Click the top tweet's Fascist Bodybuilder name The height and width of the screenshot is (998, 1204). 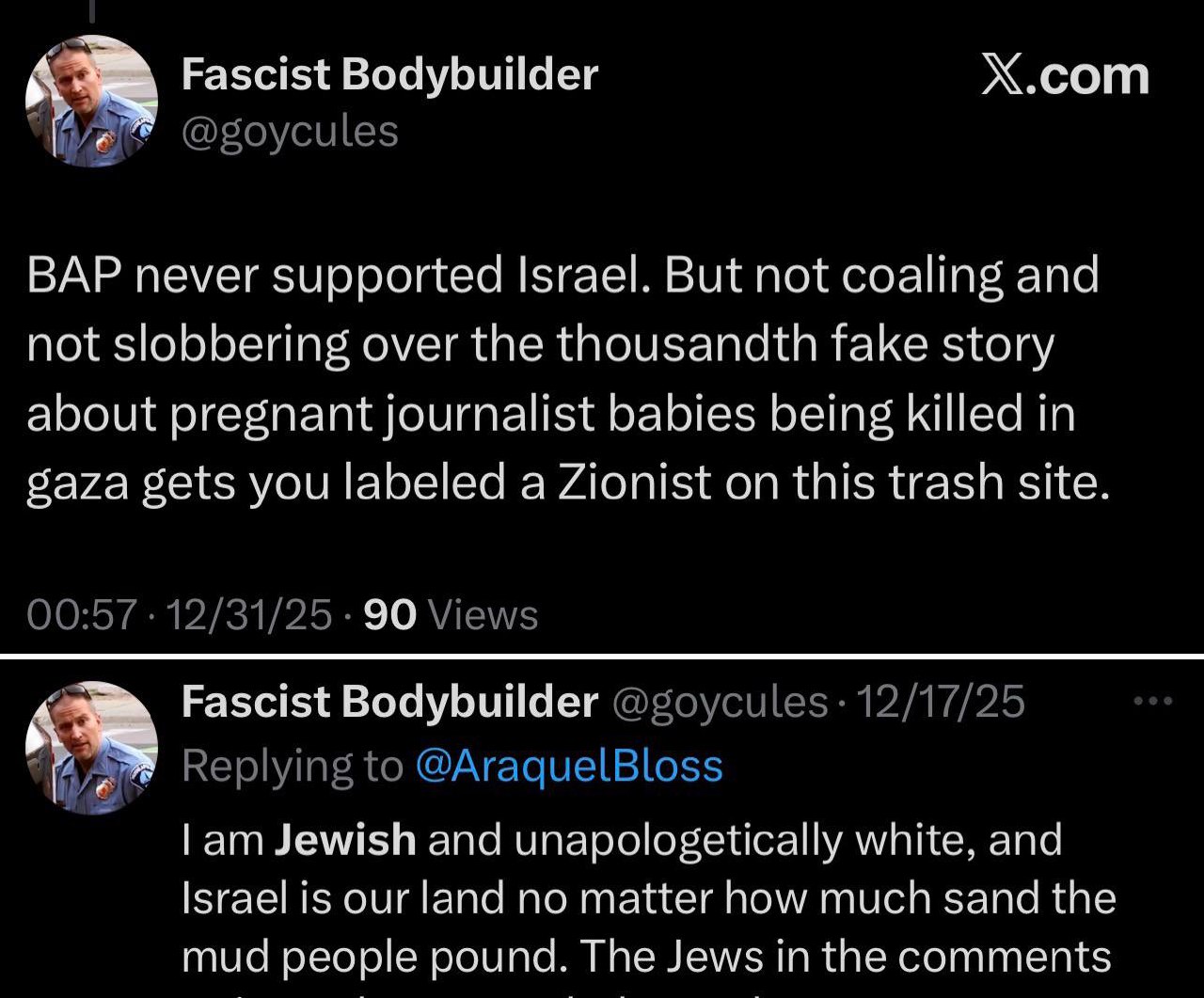pyautogui.click(x=388, y=74)
